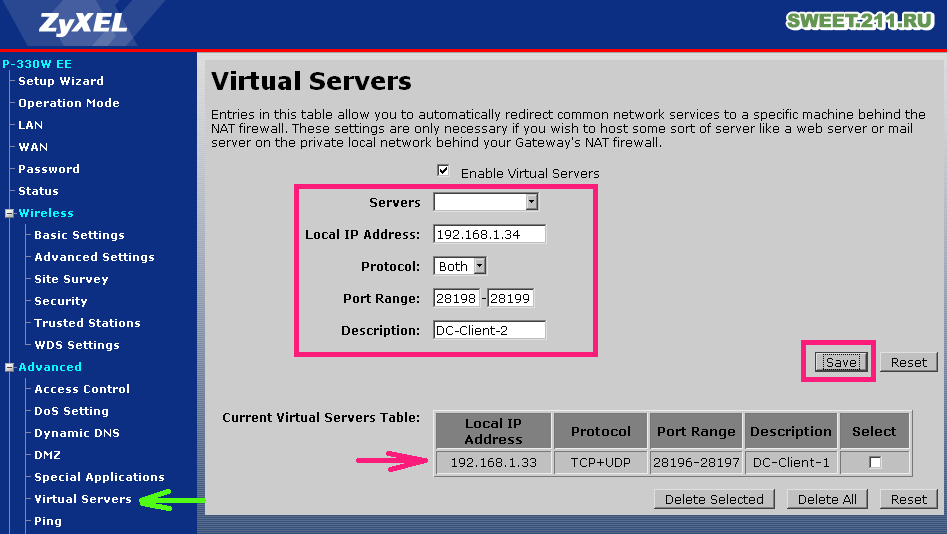Open the Servers dropdown list

(531, 202)
